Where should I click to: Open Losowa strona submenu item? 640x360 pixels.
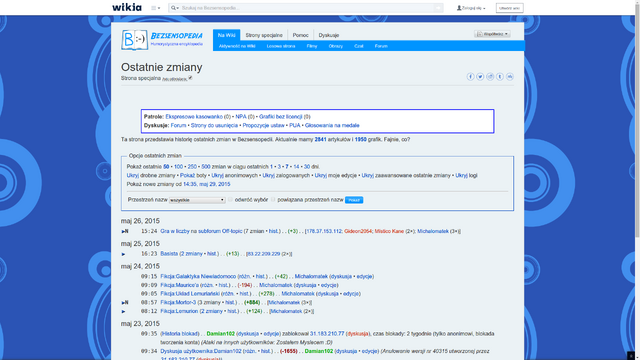coord(281,46)
